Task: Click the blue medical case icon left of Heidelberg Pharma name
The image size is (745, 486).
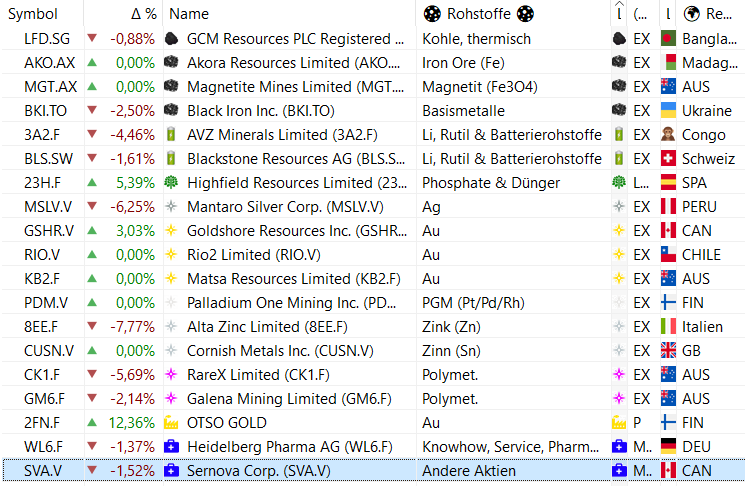Action: pyautogui.click(x=174, y=447)
